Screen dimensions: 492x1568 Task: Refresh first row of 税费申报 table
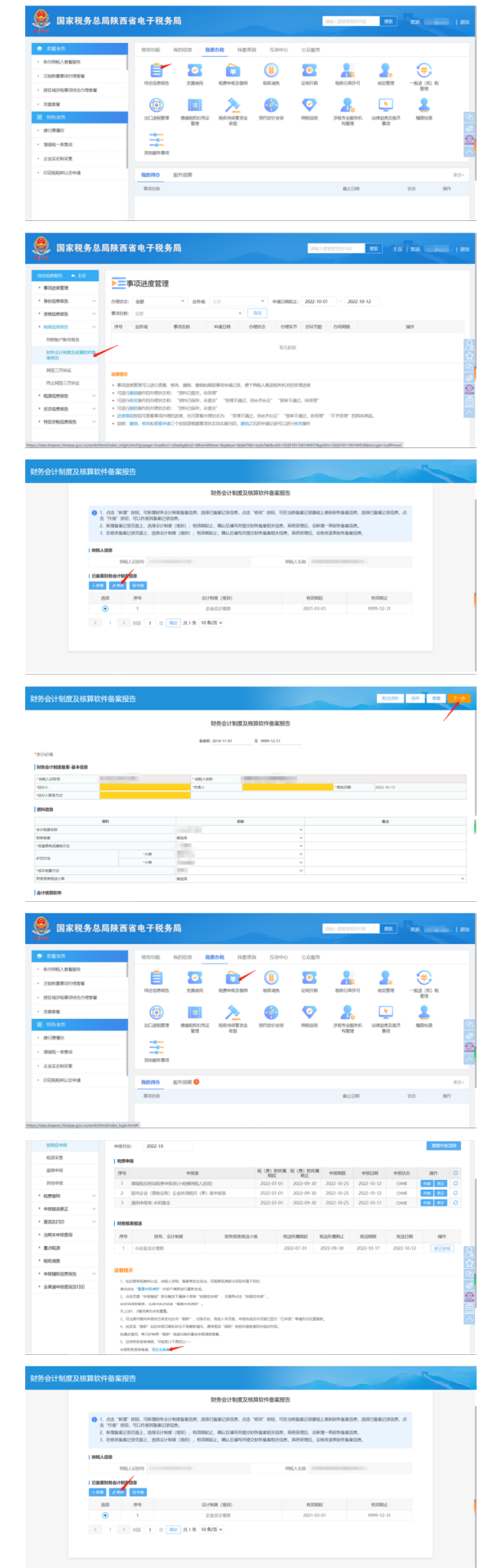click(x=455, y=1183)
